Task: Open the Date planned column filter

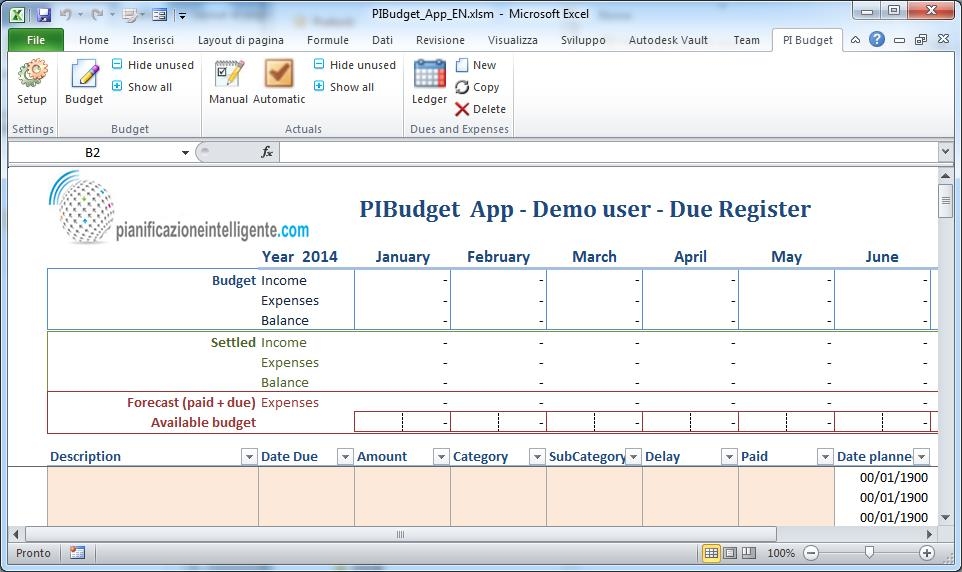Action: click(921, 456)
